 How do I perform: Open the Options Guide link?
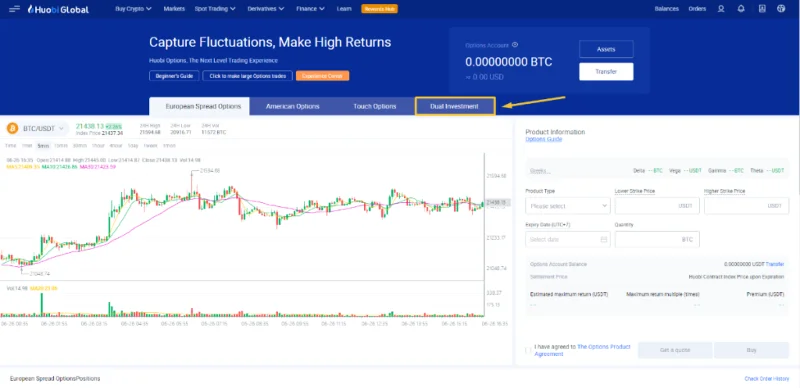[543, 139]
